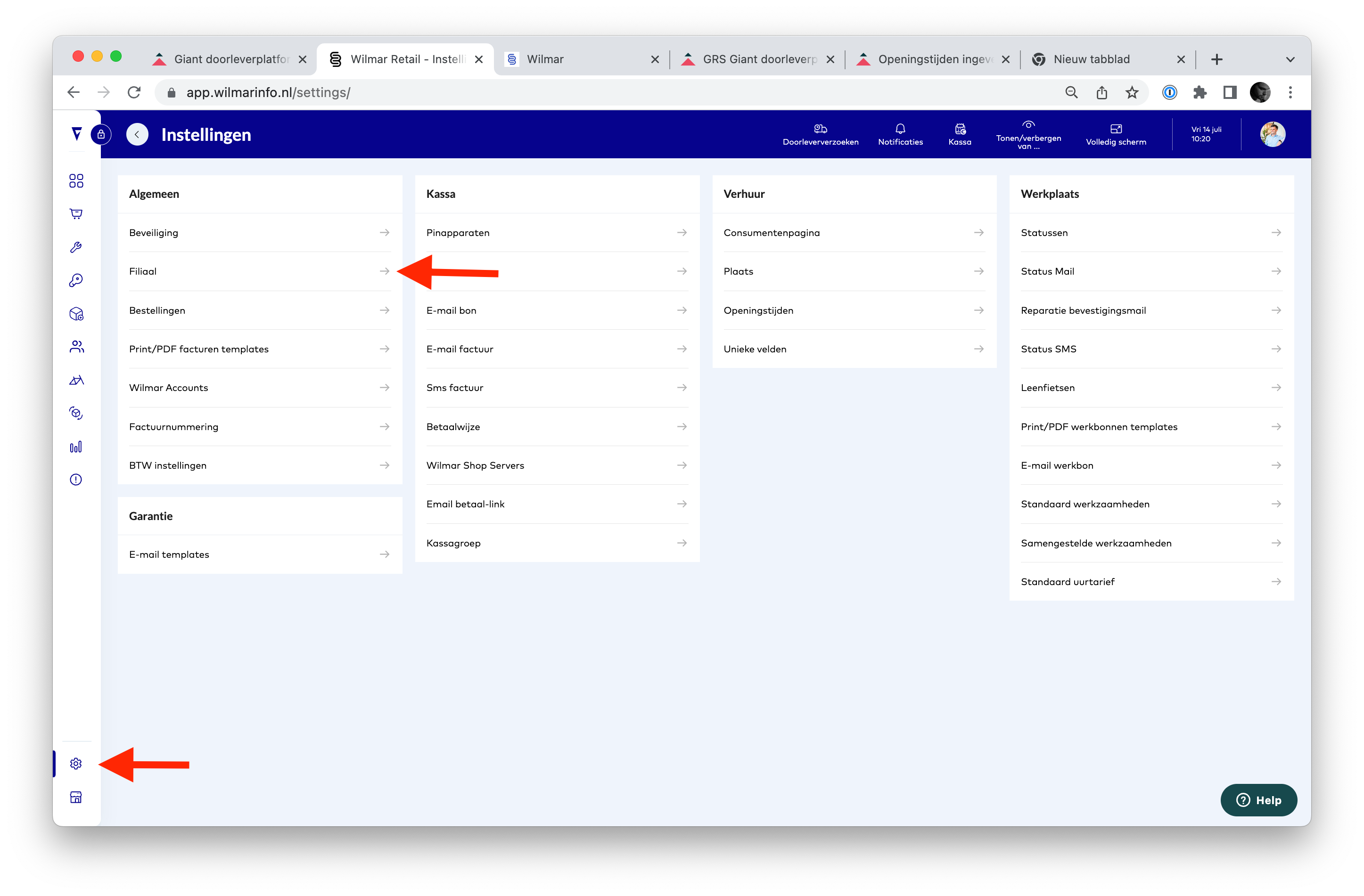The width and height of the screenshot is (1364, 896).
Task: Click the wrench workshop sidebar icon
Action: [x=76, y=247]
